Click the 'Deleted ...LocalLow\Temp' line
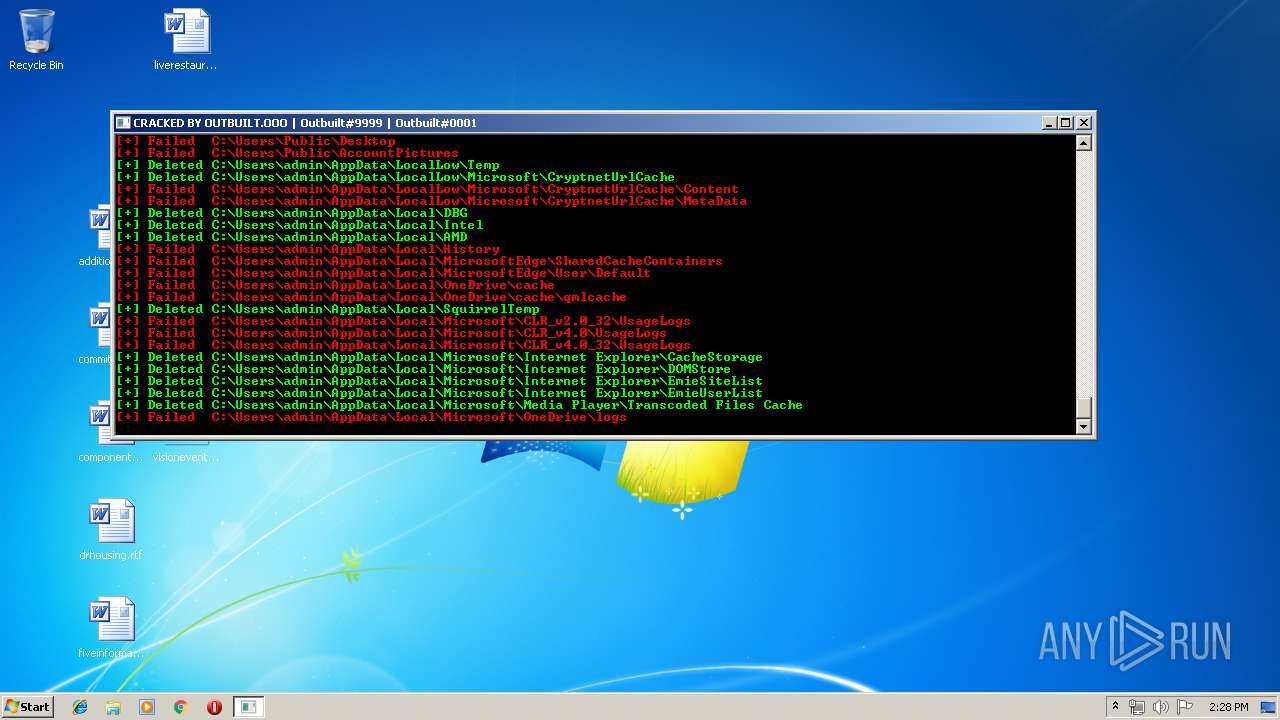Screen dimensions: 1280x720 (x=308, y=165)
